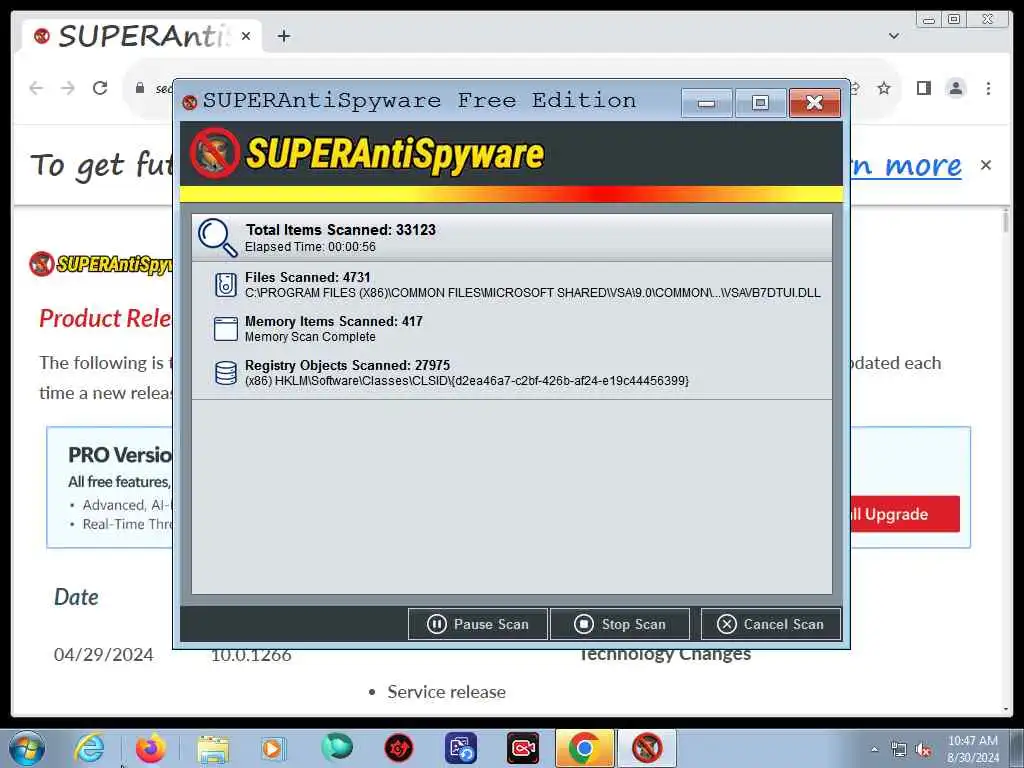Switch to Chrome via taskbar icon
The width and height of the screenshot is (1024, 768).
[584, 748]
